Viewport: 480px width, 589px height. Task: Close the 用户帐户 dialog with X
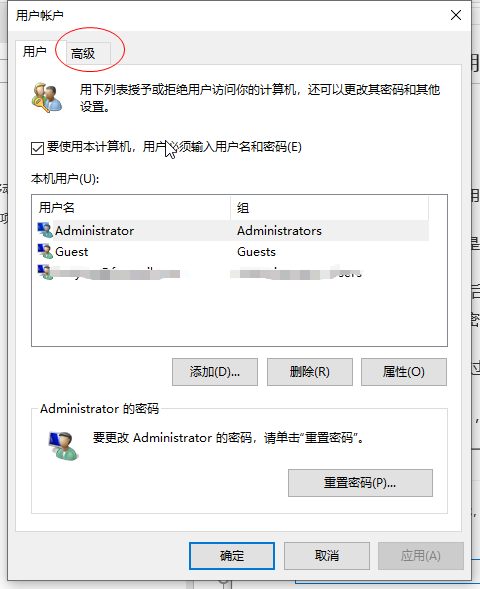click(456, 15)
